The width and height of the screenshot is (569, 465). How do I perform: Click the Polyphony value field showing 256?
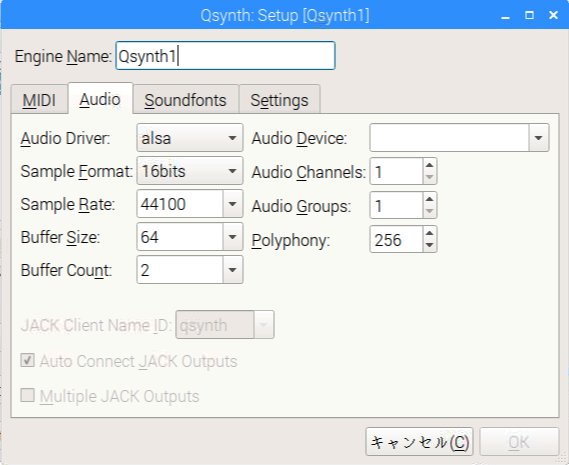point(396,240)
